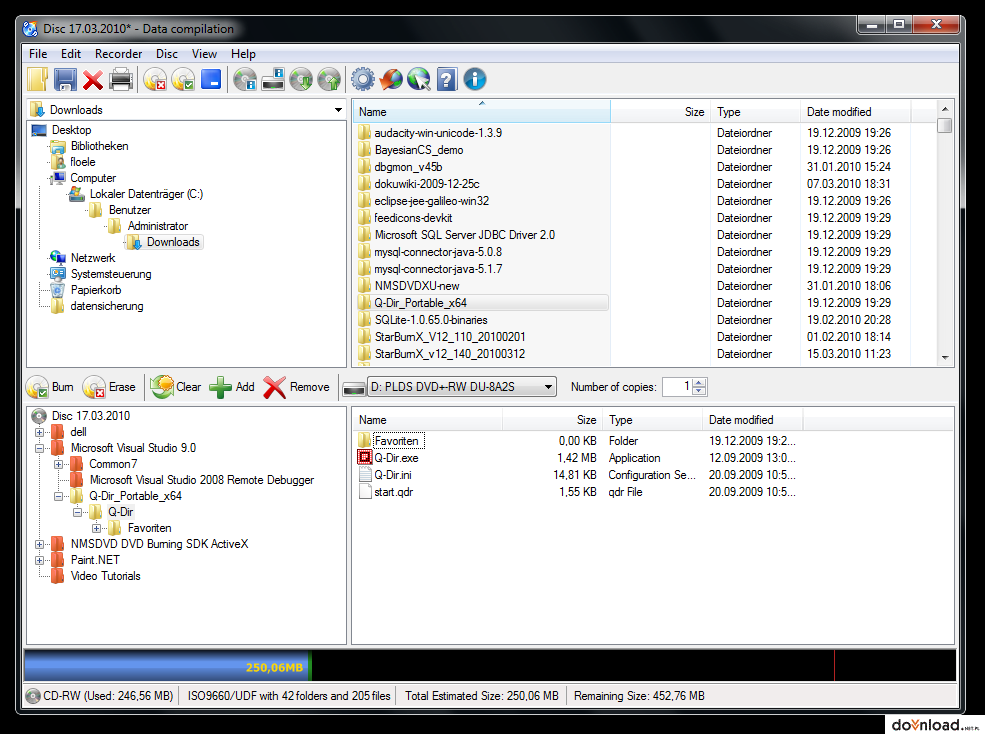Sort upper file list by Name column

(481, 112)
